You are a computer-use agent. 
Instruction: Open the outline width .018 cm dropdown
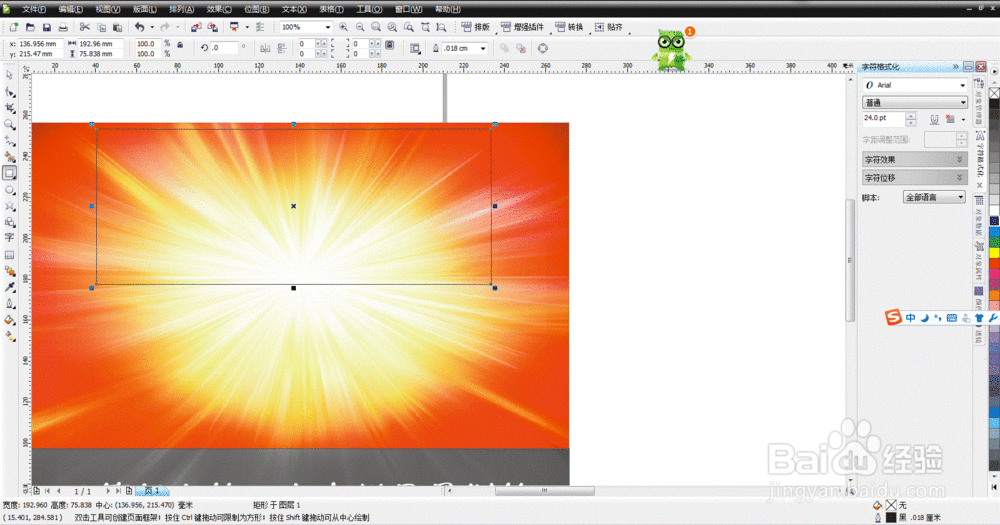(x=483, y=48)
